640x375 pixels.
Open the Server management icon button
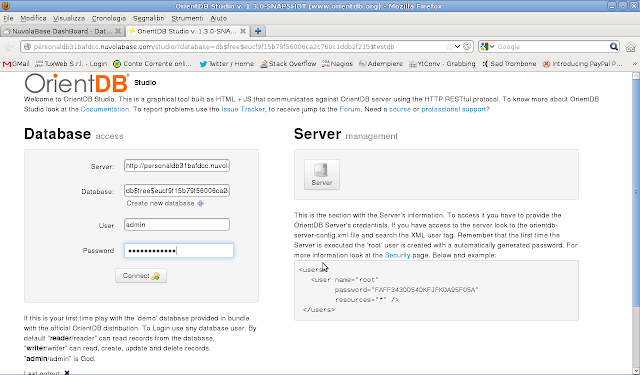322,174
